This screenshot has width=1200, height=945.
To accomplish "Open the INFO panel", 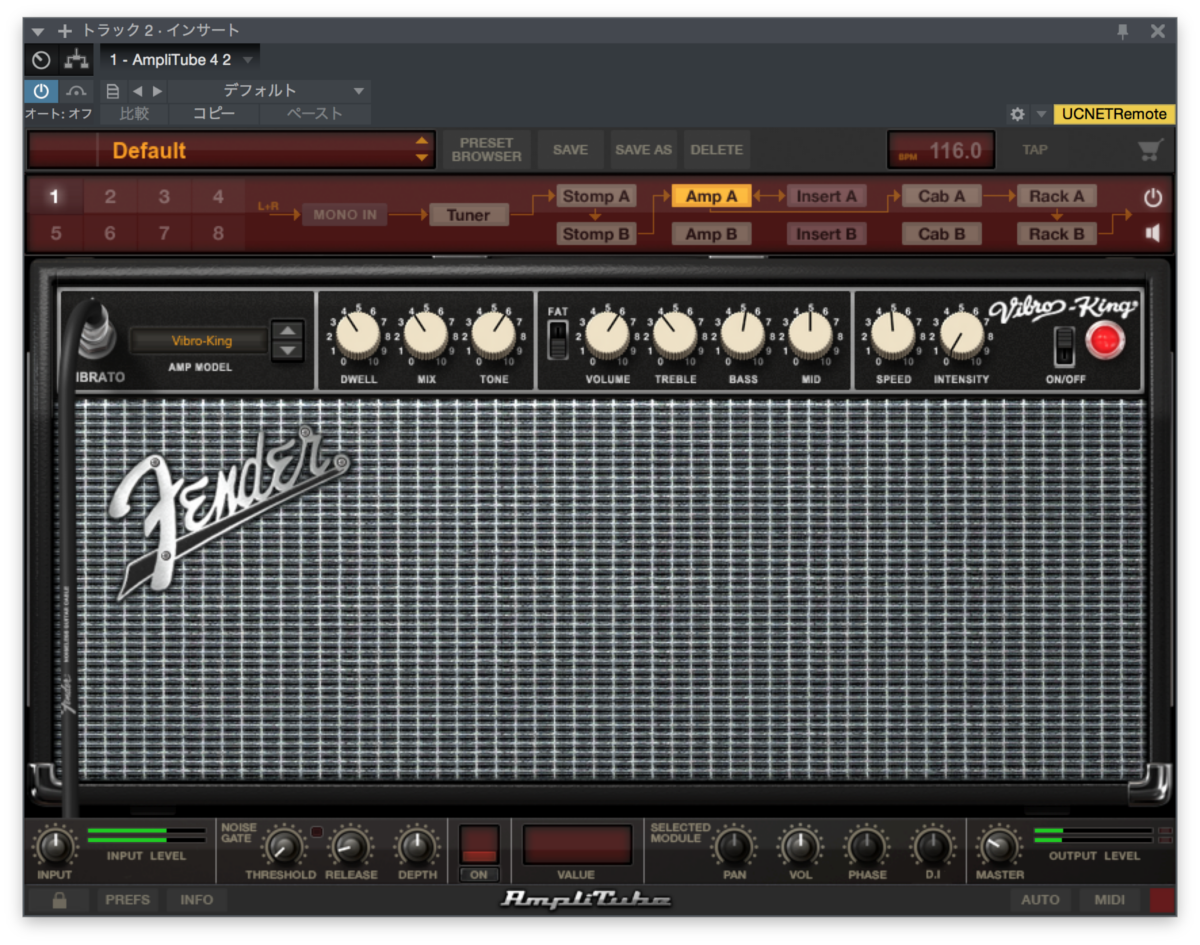I will (197, 900).
